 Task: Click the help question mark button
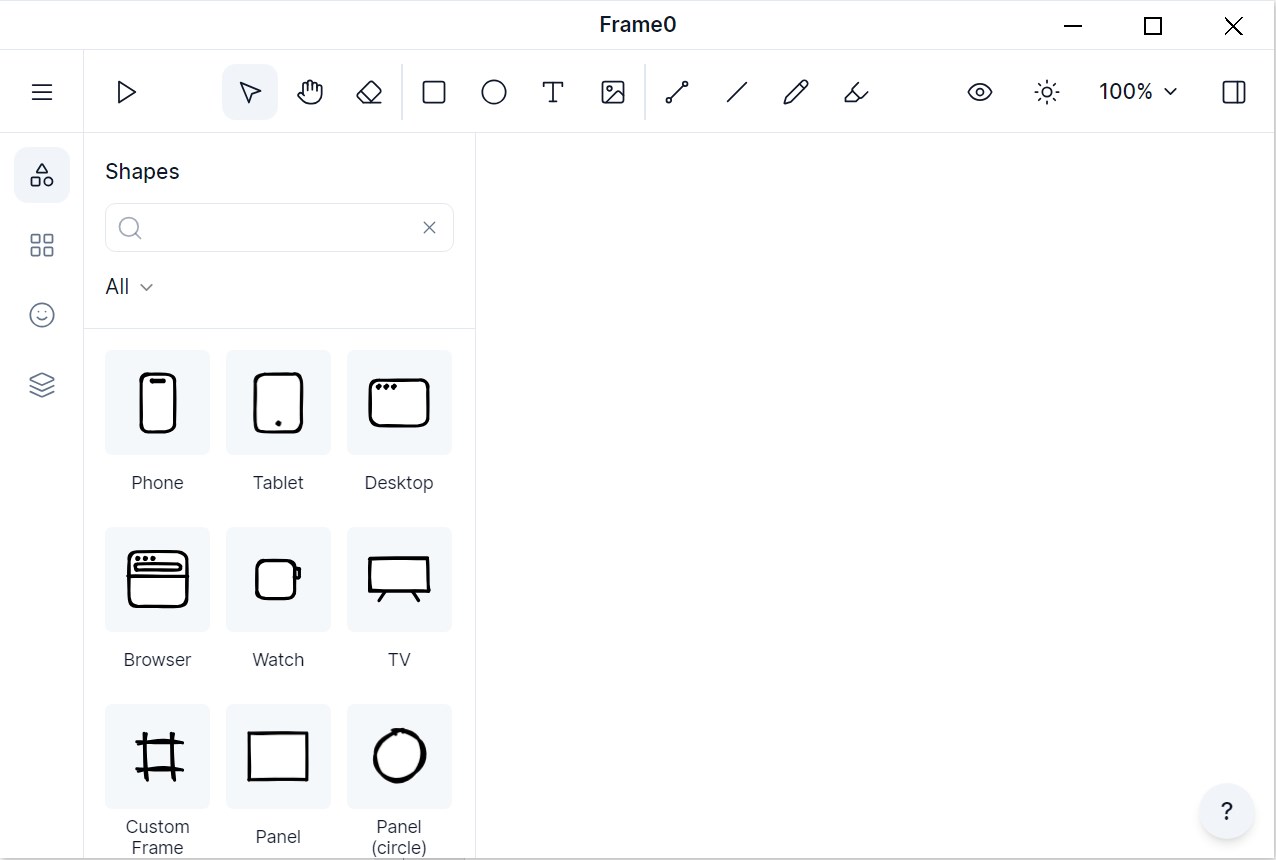click(1227, 811)
